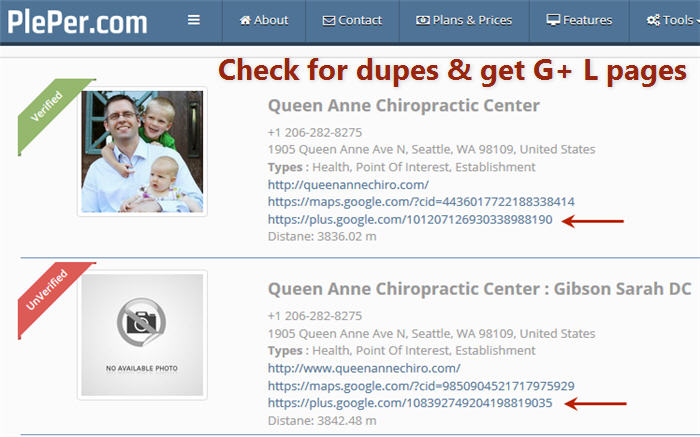The image size is (700, 437).
Task: Open the maps link with cid=4436017722188338414
Action: (421, 202)
